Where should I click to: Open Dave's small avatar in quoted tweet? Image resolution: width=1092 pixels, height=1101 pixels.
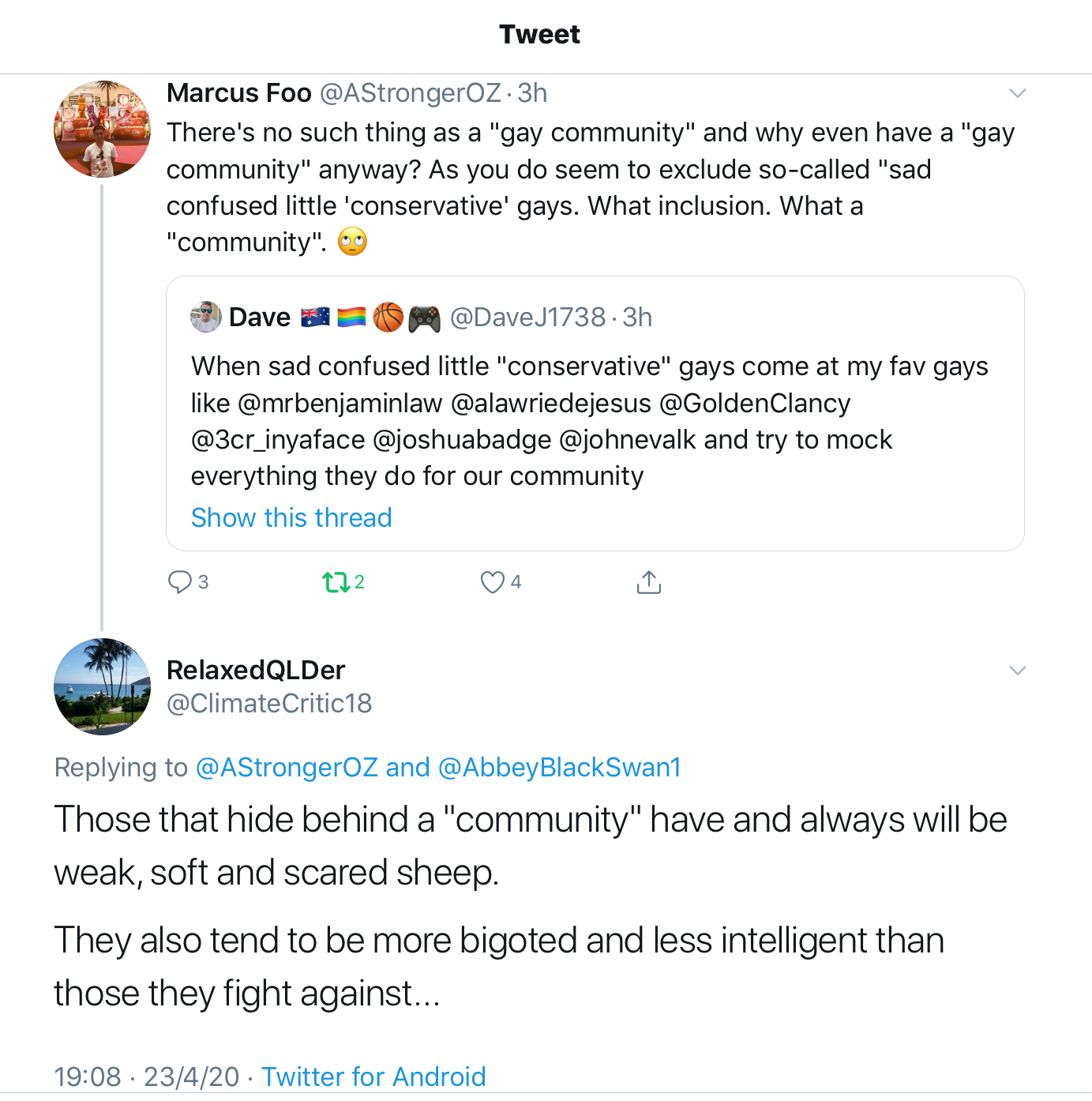[x=206, y=317]
